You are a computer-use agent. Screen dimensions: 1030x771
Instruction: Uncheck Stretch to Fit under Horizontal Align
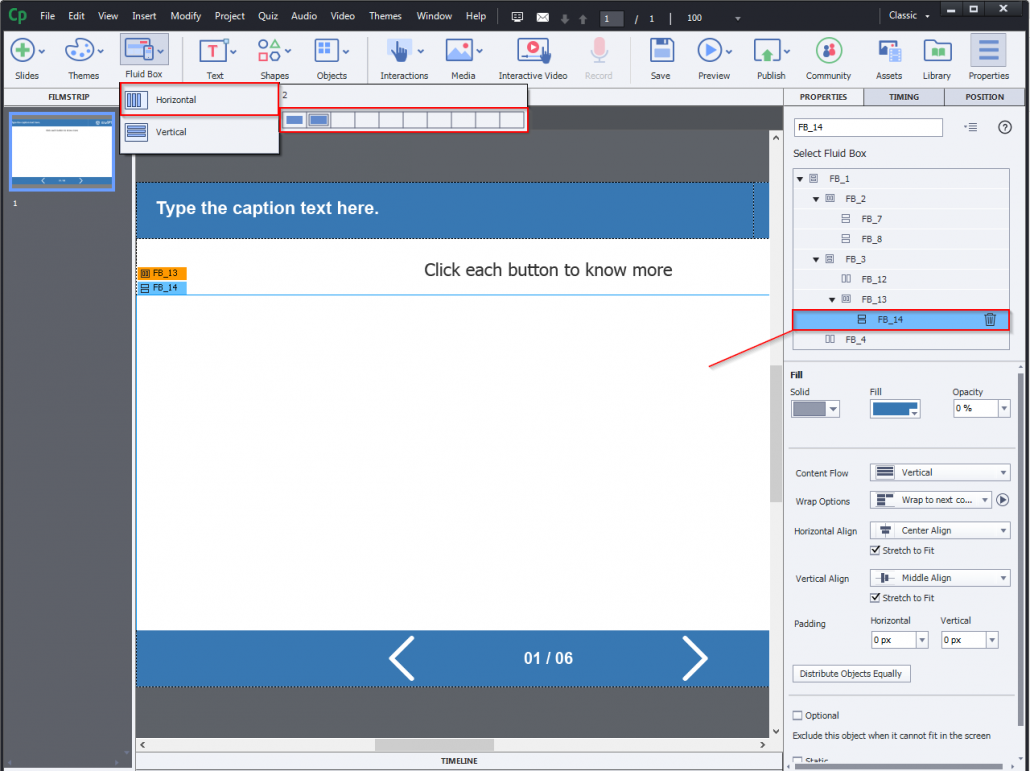[876, 550]
